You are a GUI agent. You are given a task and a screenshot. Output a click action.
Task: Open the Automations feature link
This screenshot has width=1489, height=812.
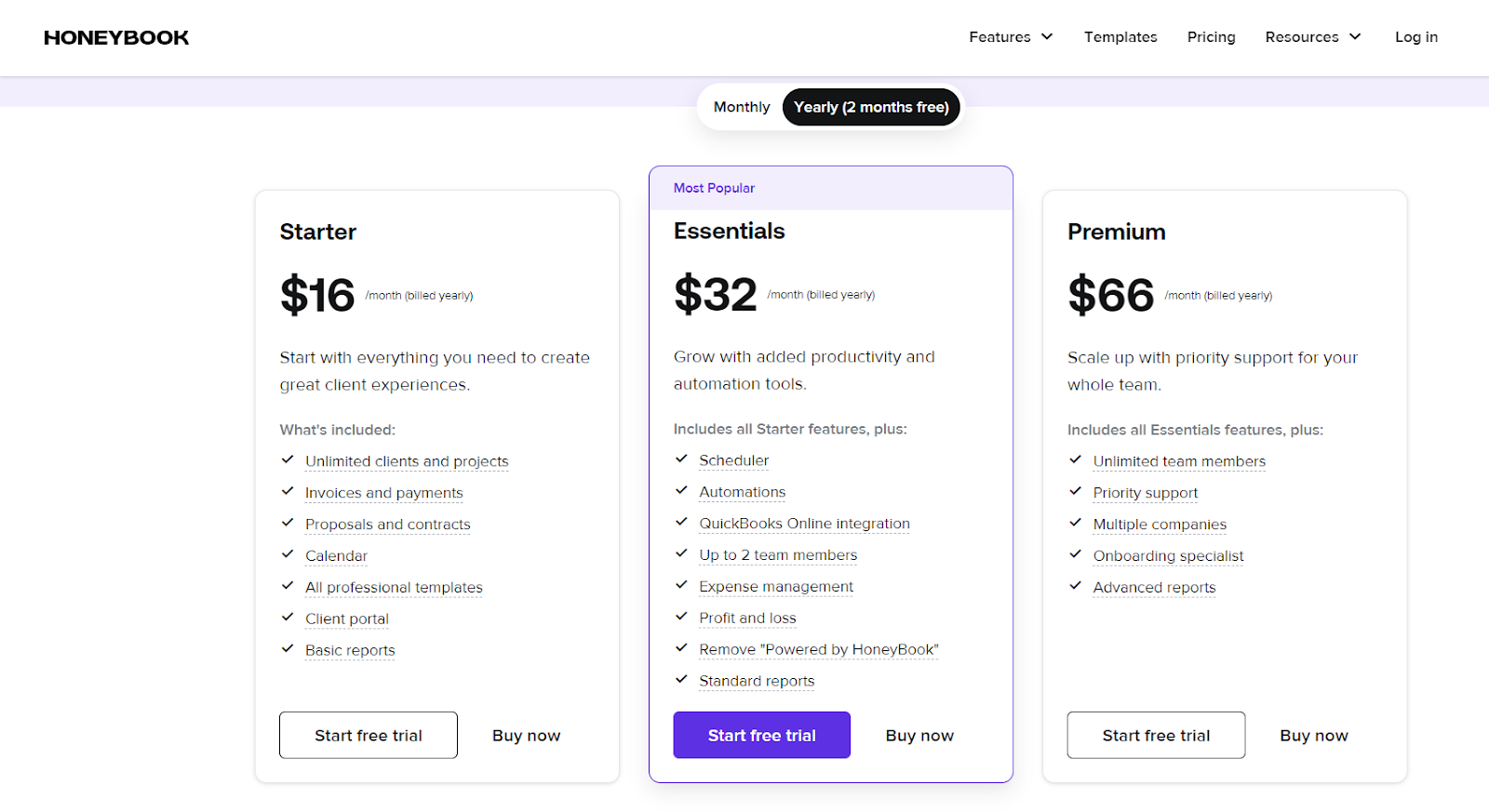tap(742, 491)
